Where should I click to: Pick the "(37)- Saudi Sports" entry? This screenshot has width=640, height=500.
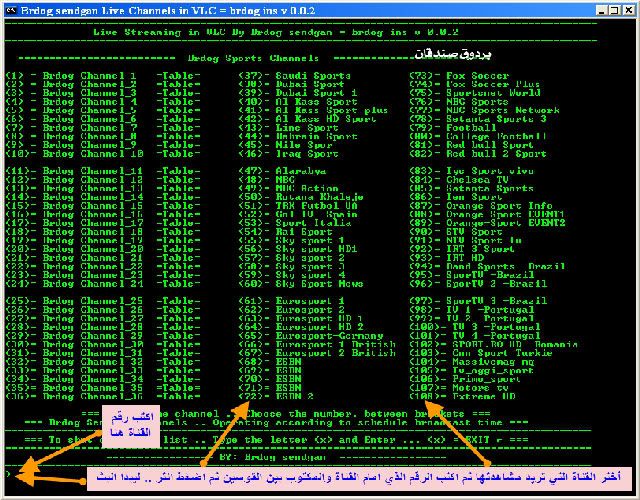pos(294,76)
